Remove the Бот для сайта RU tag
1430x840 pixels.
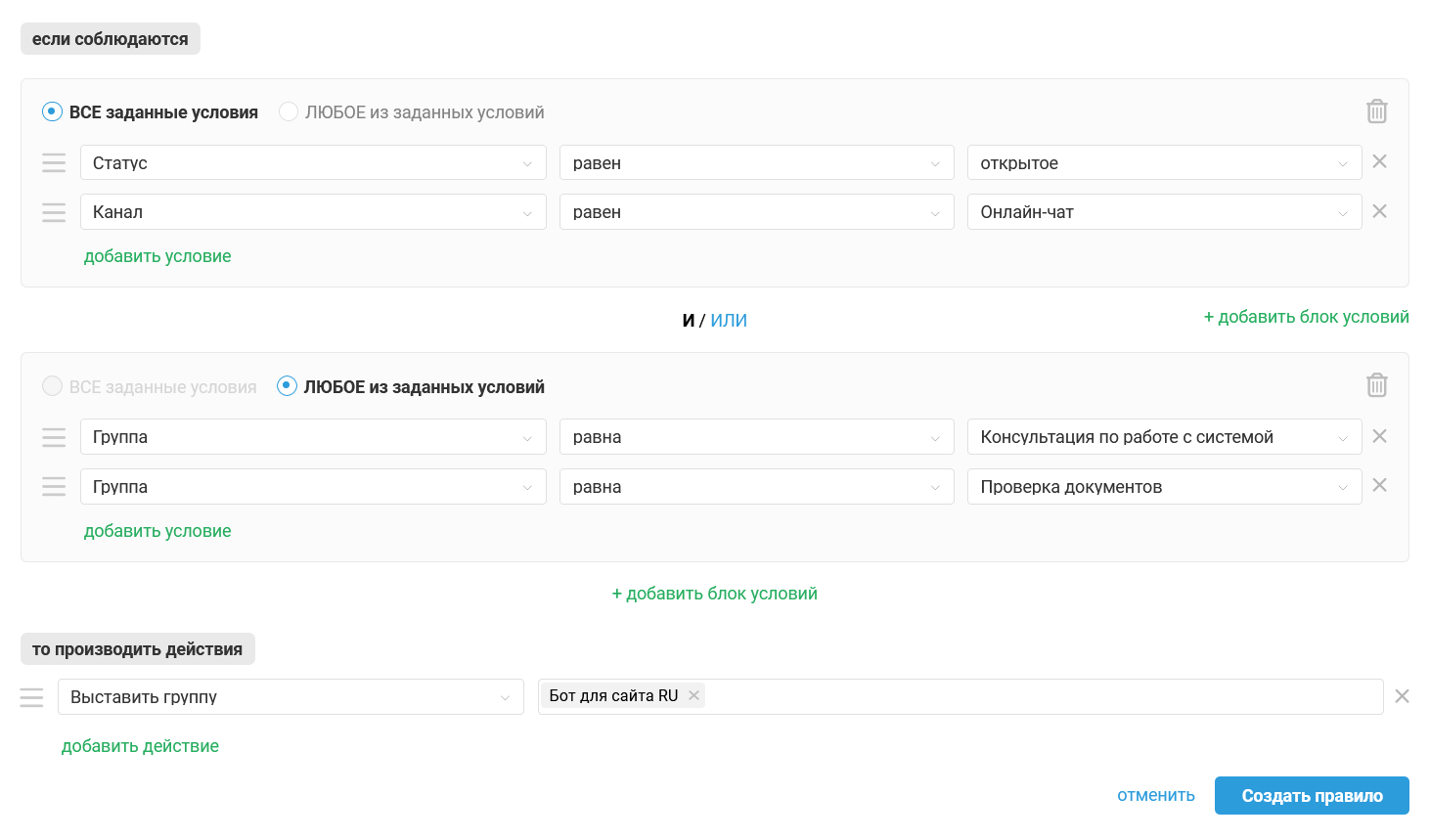click(x=693, y=695)
